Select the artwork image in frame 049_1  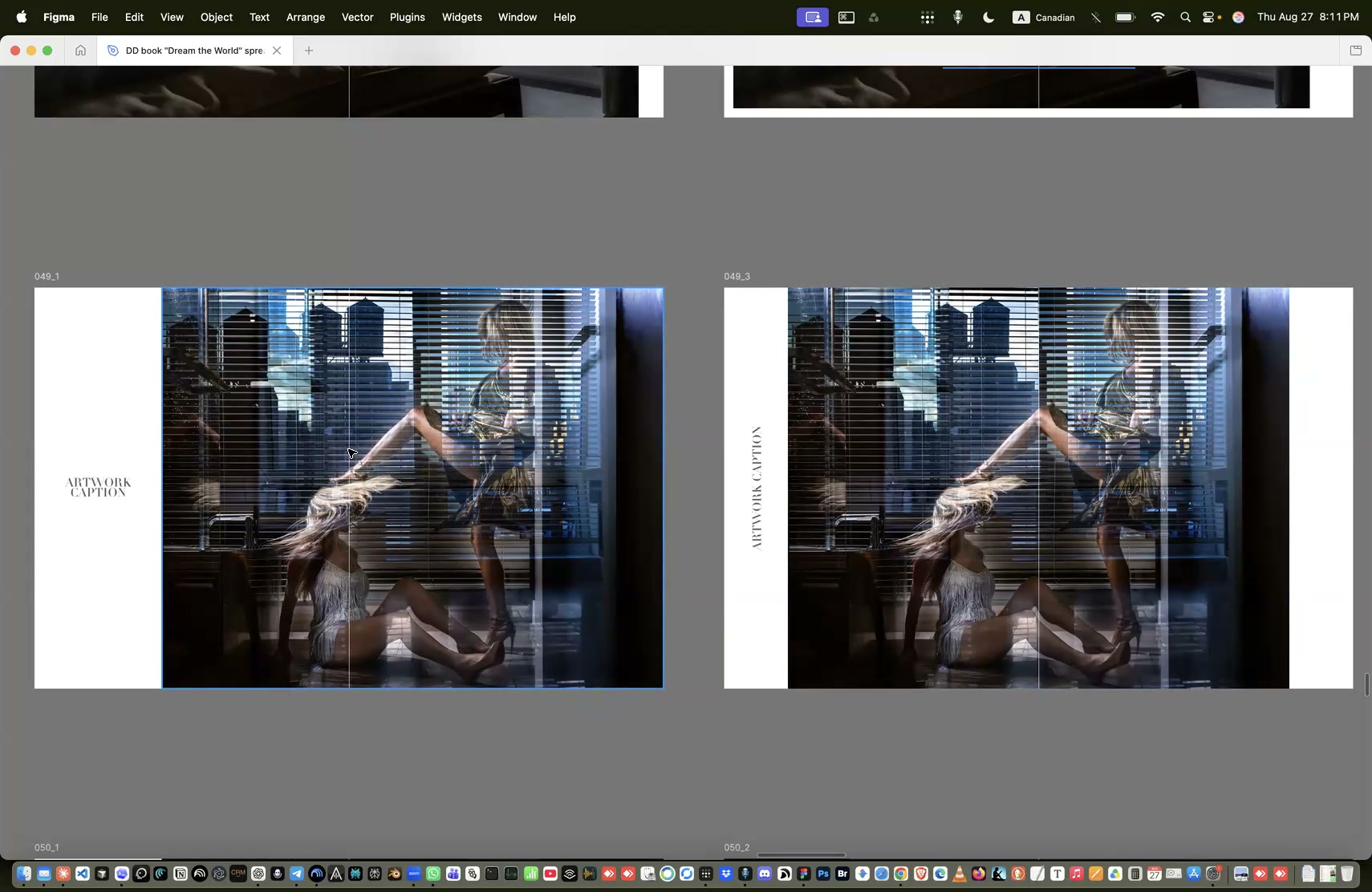pyautogui.click(x=412, y=488)
